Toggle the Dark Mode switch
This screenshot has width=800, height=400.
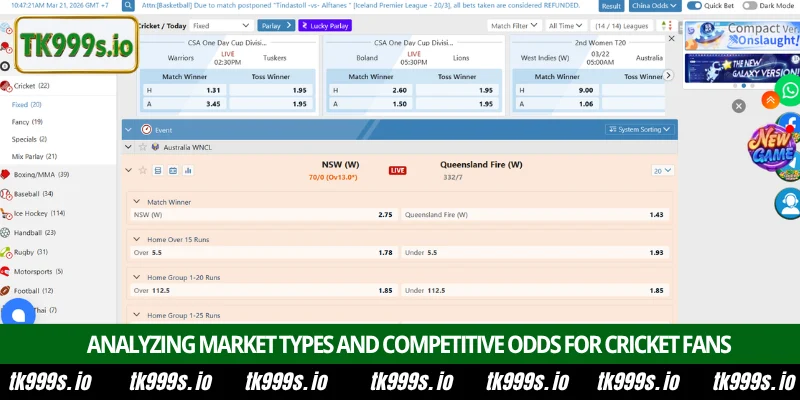[x=749, y=6]
